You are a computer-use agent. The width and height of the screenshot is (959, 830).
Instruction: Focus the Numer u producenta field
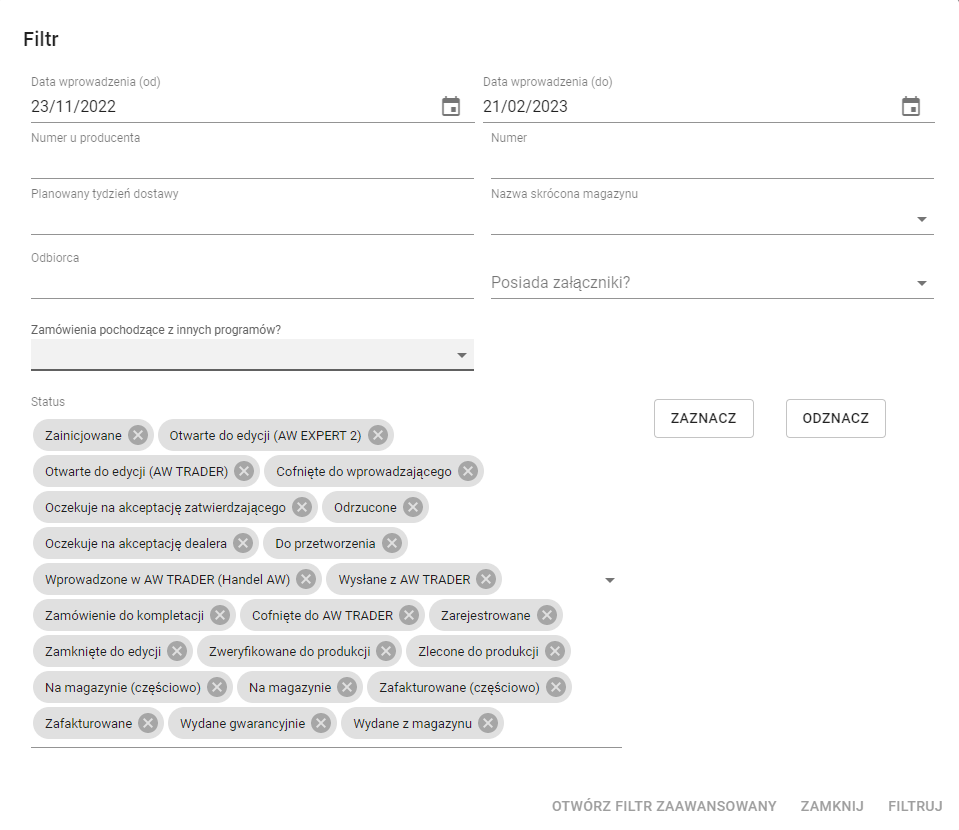[252, 162]
